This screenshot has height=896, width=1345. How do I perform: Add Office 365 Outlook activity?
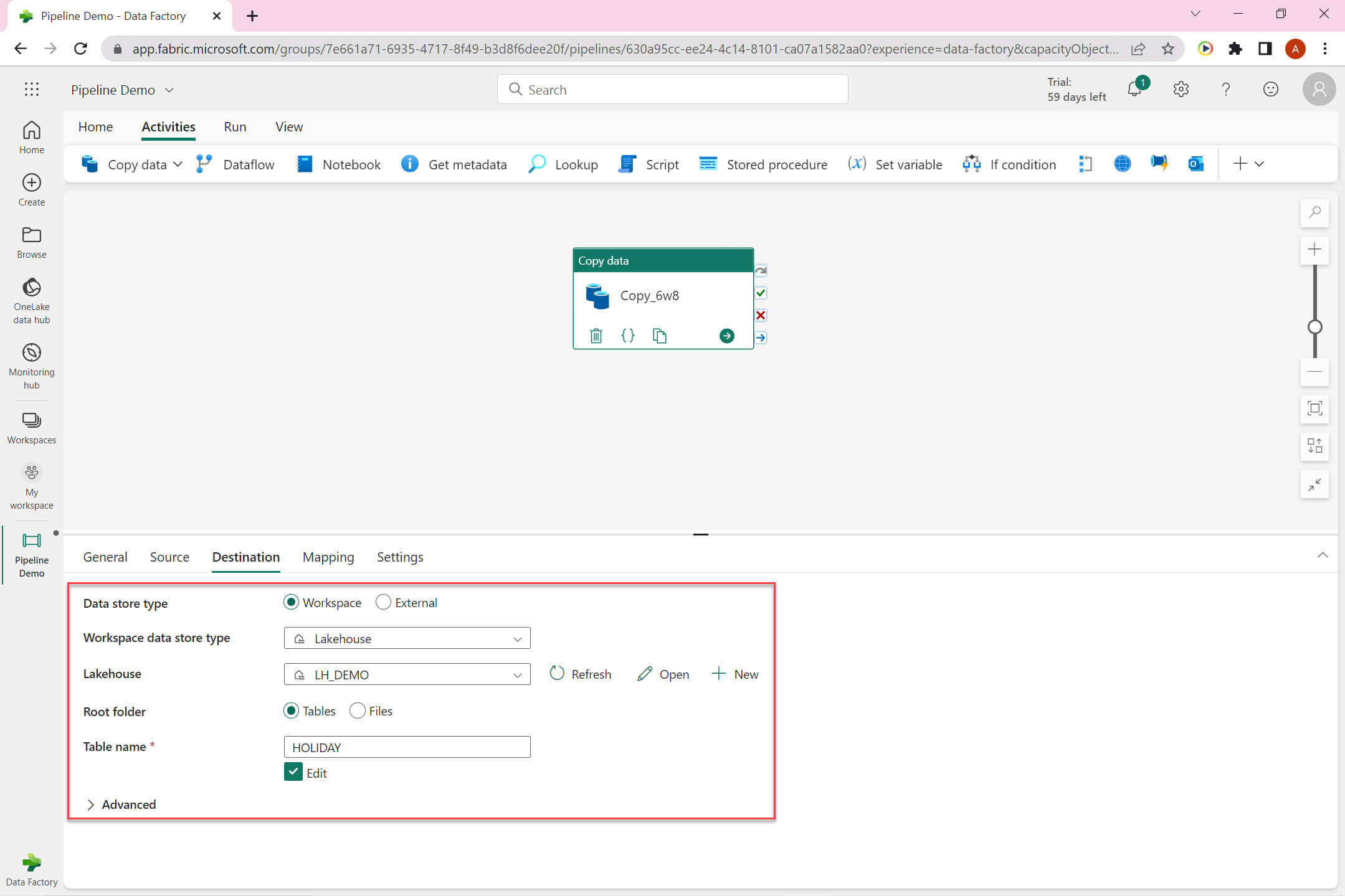(1195, 164)
